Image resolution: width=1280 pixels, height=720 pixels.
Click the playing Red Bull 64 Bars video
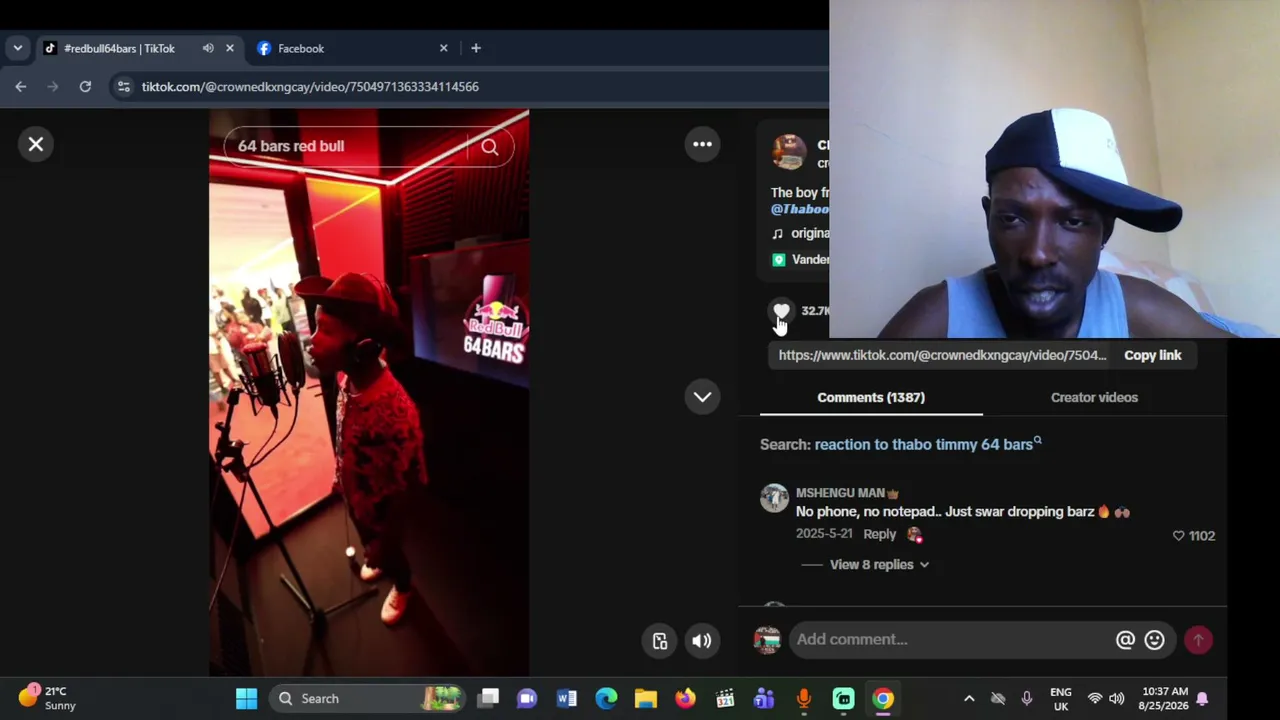pos(369,393)
